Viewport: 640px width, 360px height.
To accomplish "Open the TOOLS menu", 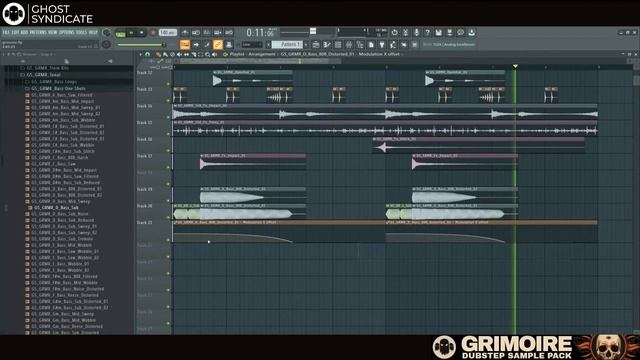I will coord(81,32).
